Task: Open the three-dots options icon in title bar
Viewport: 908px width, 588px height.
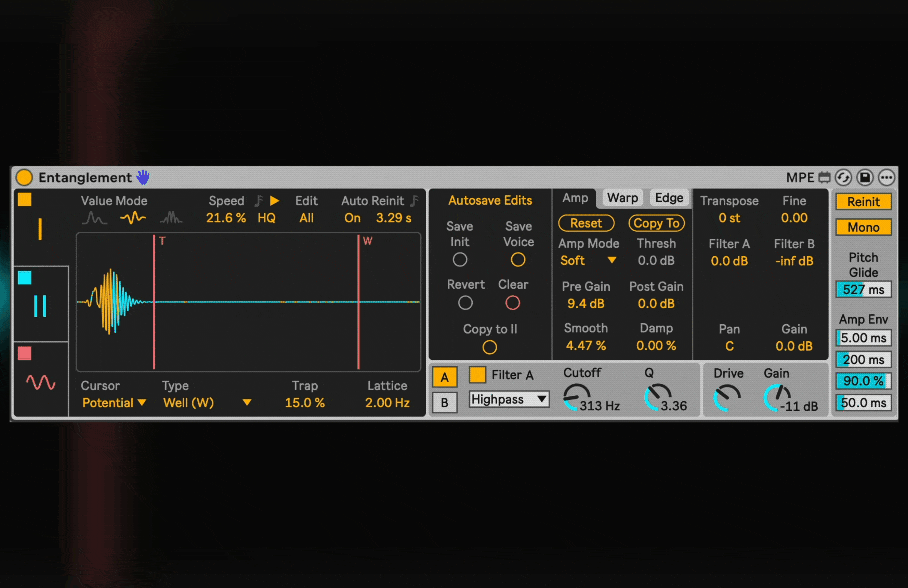Action: tap(886, 178)
